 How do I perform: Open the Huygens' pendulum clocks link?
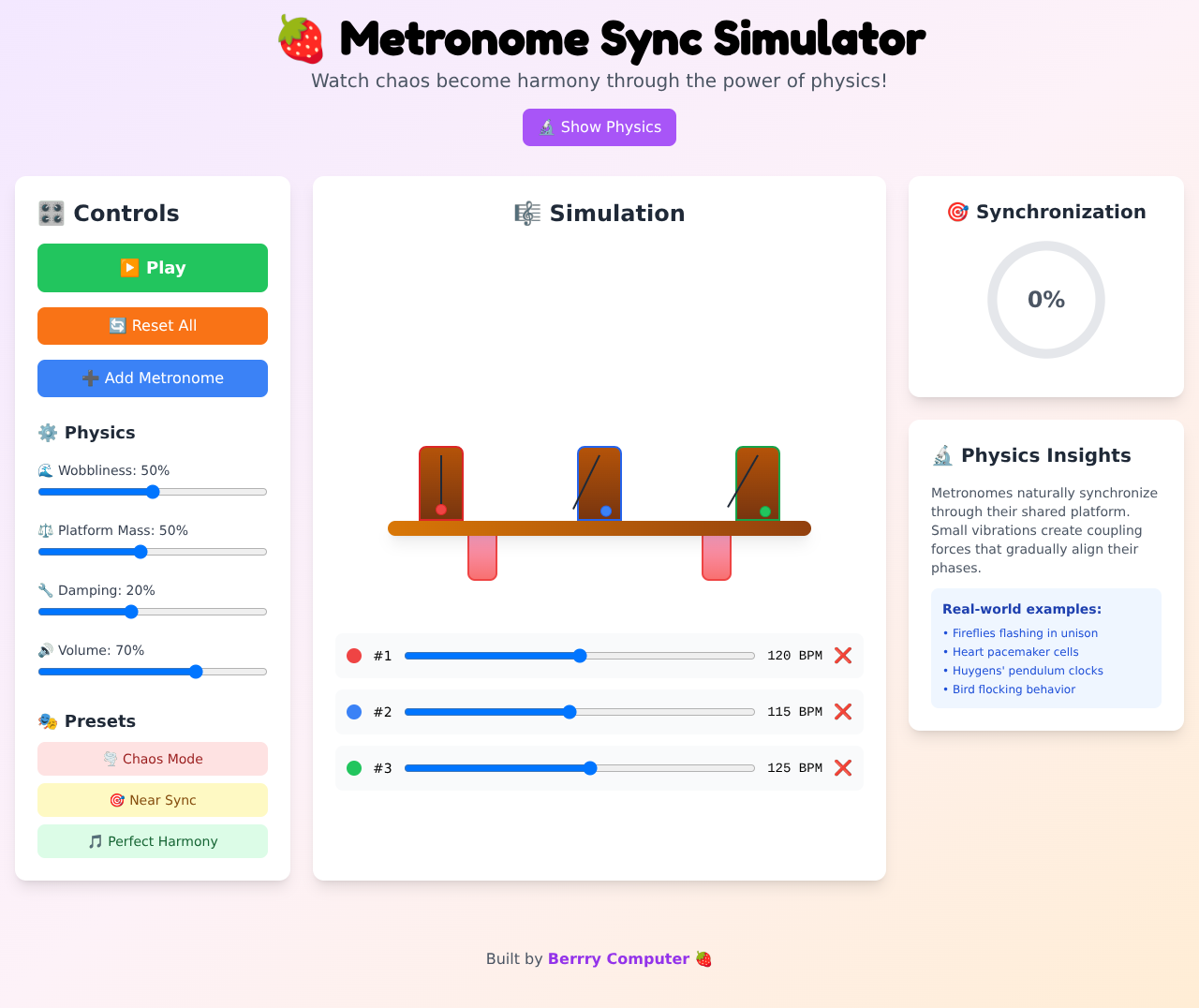pyautogui.click(x=1028, y=671)
